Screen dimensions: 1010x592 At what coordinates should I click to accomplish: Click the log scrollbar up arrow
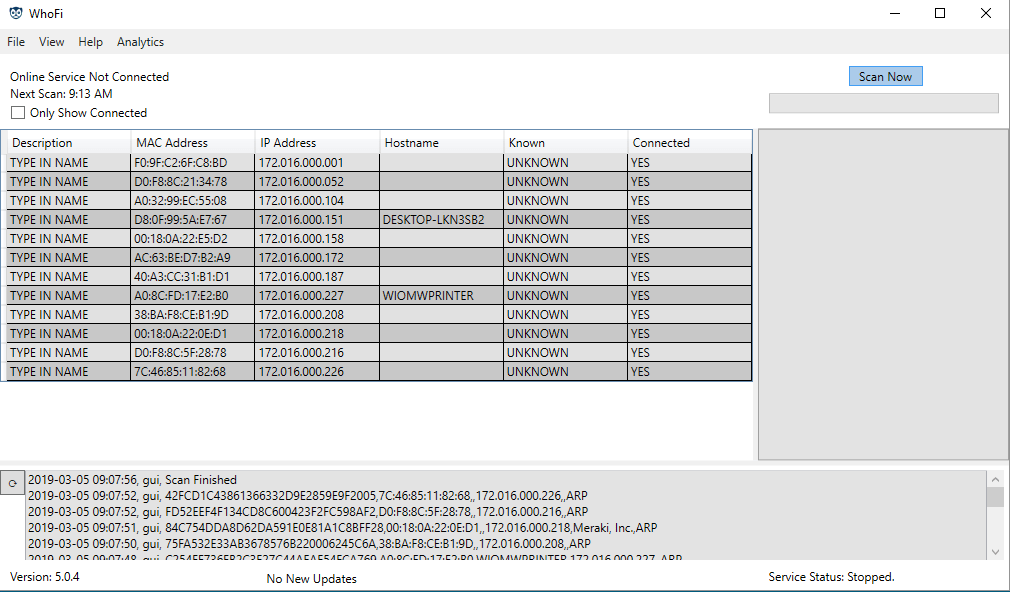994,479
